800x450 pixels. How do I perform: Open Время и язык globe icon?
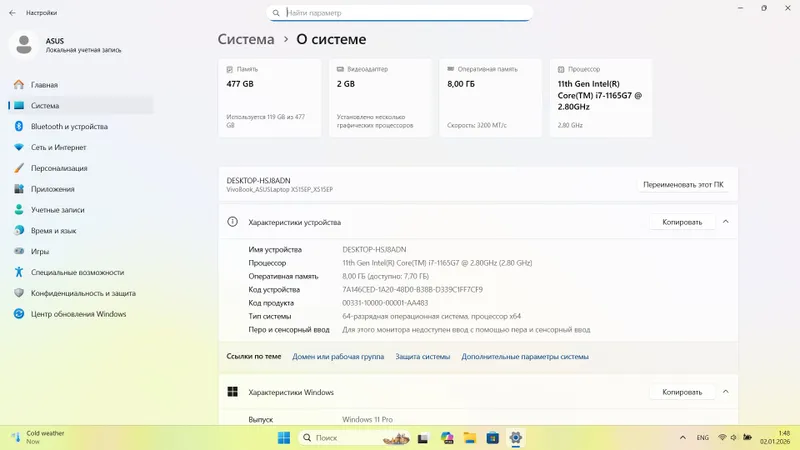[x=19, y=231]
